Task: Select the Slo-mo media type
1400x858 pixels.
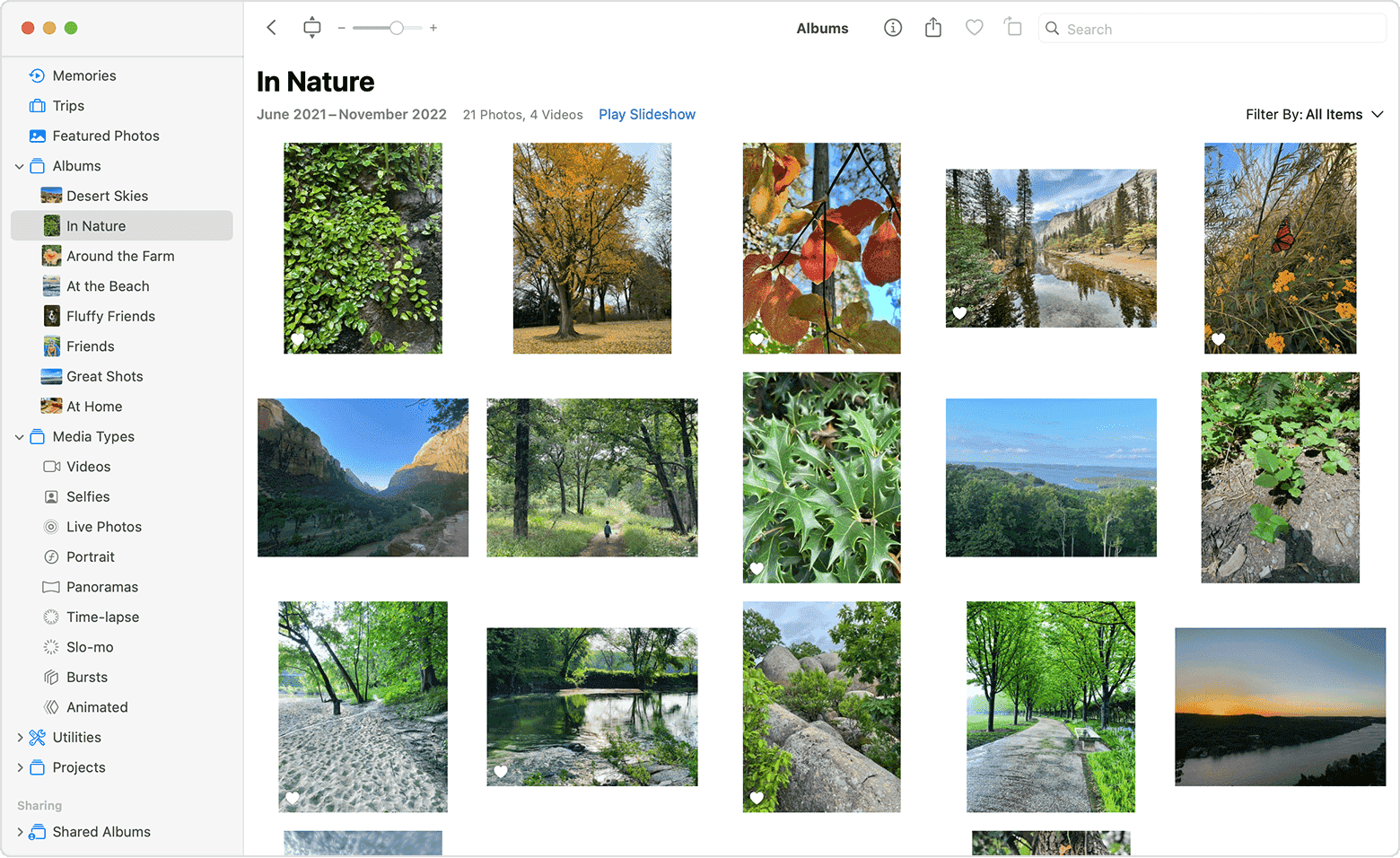Action: point(89,646)
